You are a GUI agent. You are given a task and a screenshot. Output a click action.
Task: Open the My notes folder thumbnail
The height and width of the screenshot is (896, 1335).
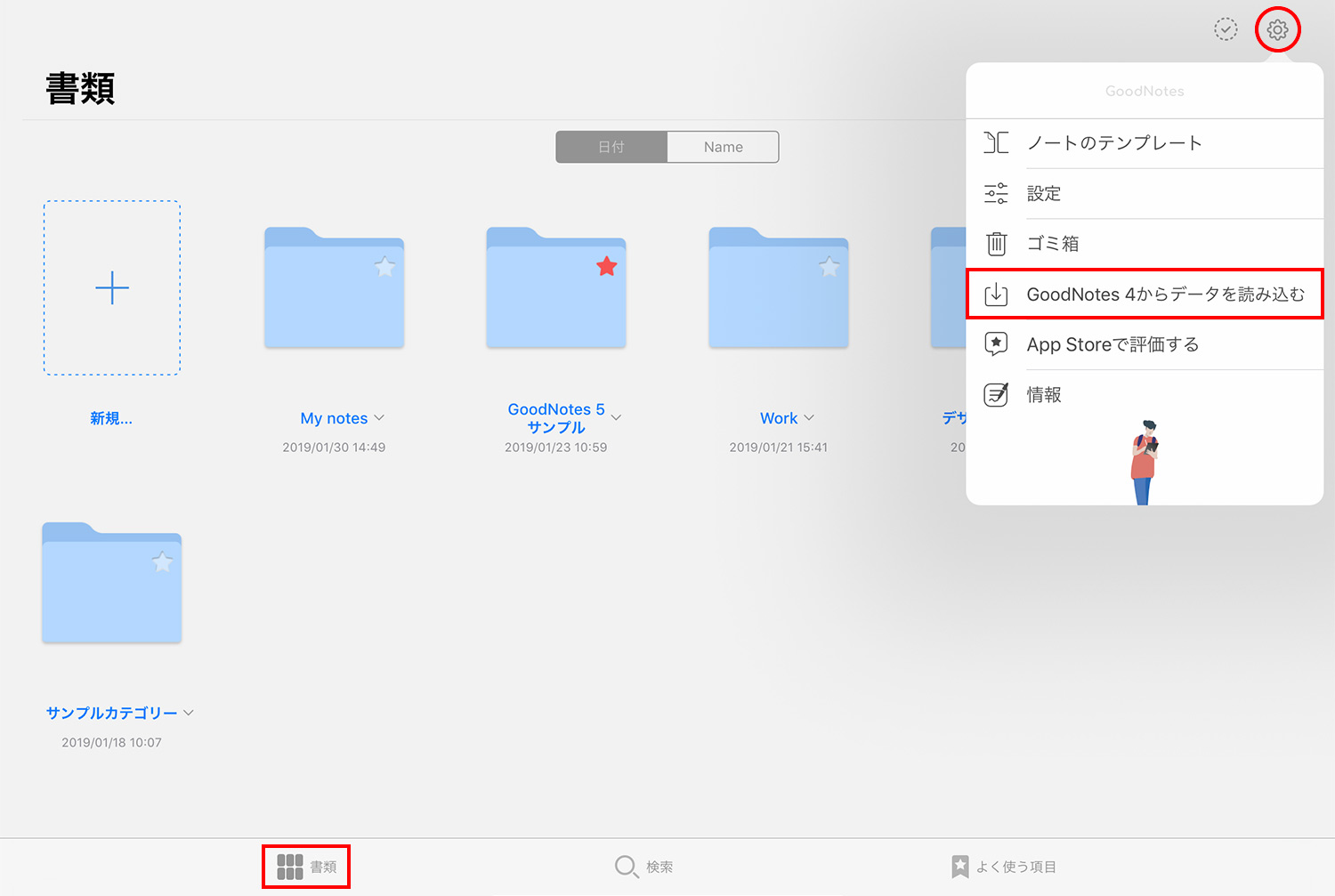(x=334, y=287)
